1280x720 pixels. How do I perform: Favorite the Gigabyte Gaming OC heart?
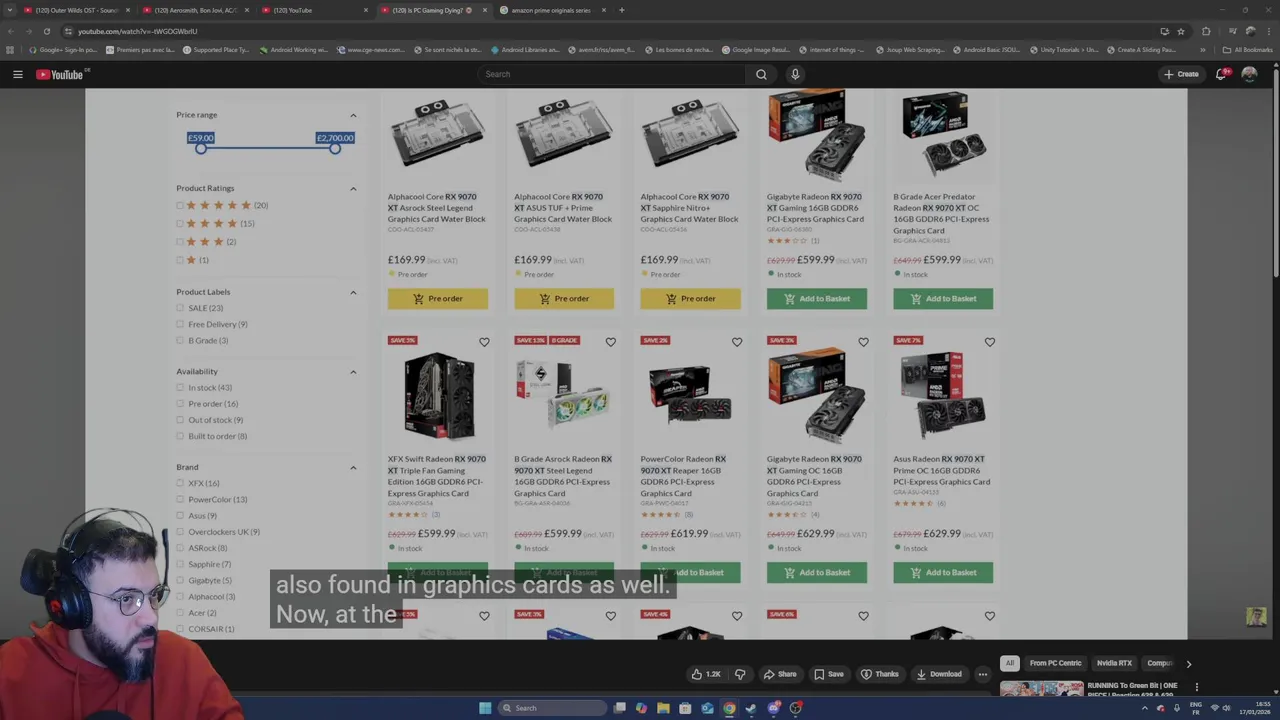coord(863,342)
